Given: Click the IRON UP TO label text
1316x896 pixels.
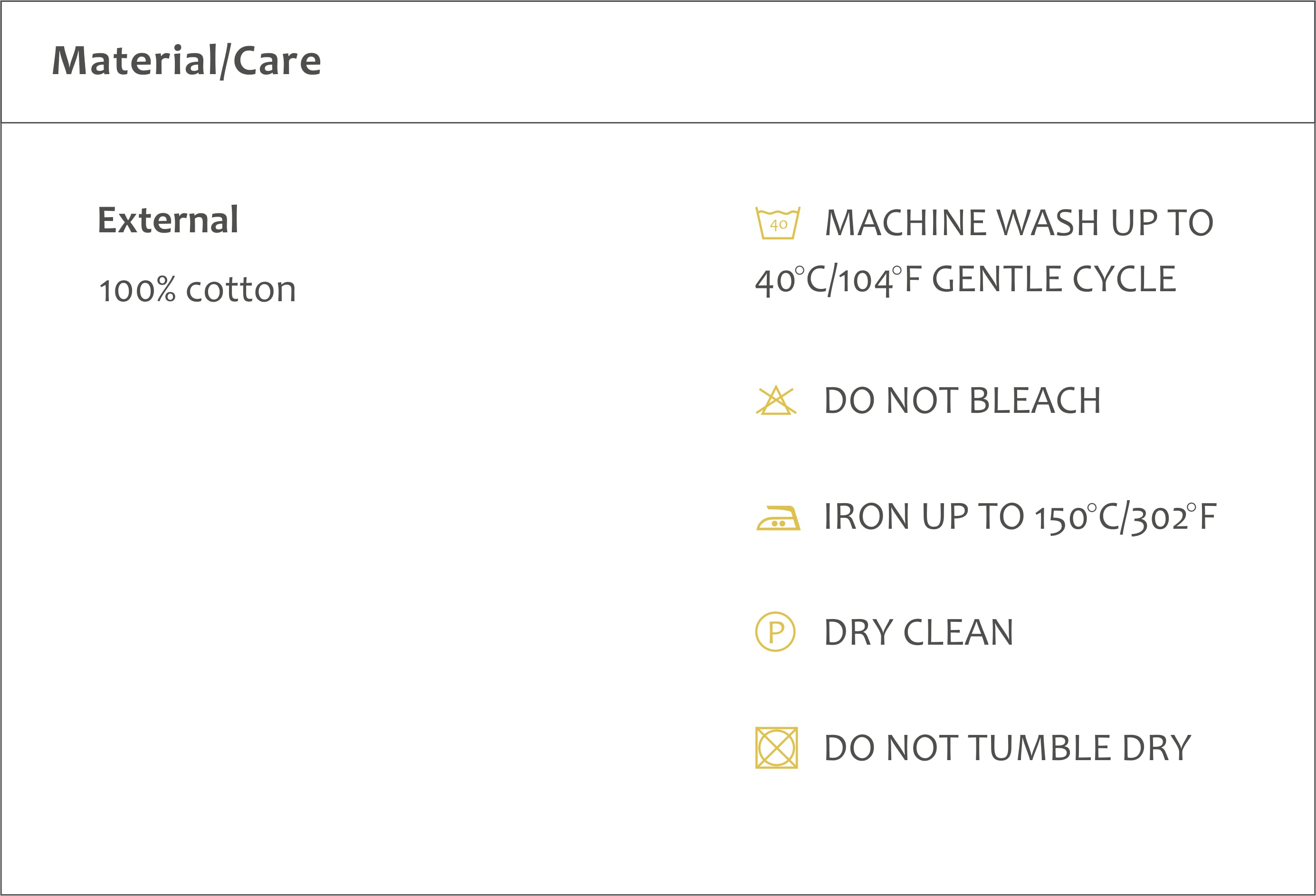Looking at the screenshot, I should (924, 517).
